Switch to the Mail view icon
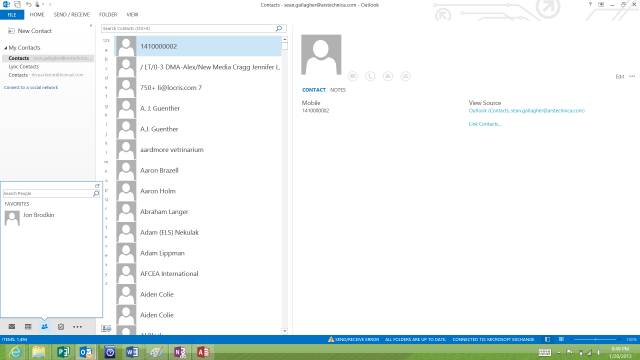This screenshot has height=360, width=640. pyautogui.click(x=12, y=327)
